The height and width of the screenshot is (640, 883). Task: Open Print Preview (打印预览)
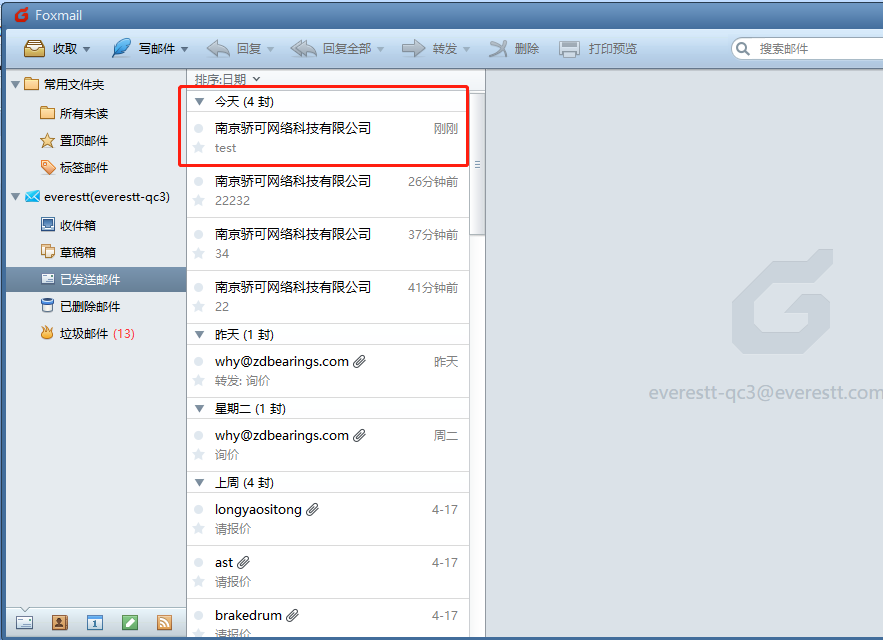[569, 47]
